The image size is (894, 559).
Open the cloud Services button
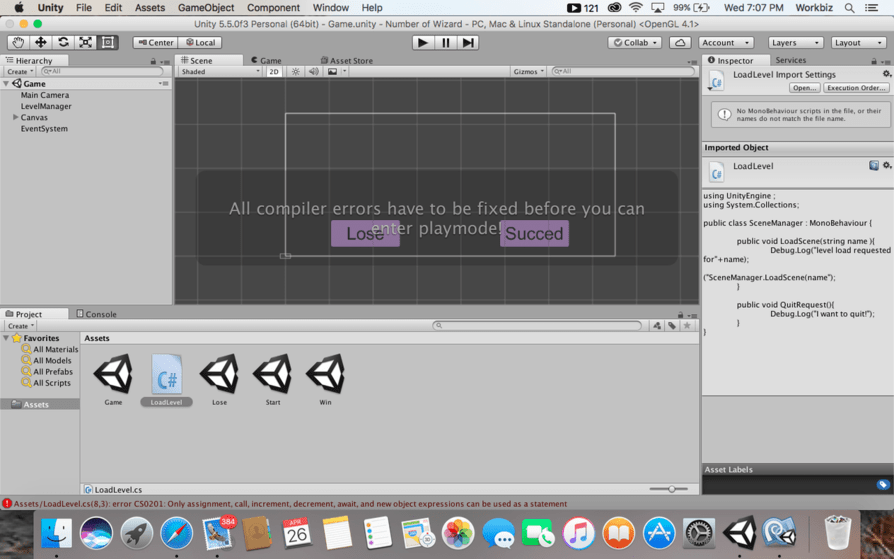pyautogui.click(x=680, y=43)
